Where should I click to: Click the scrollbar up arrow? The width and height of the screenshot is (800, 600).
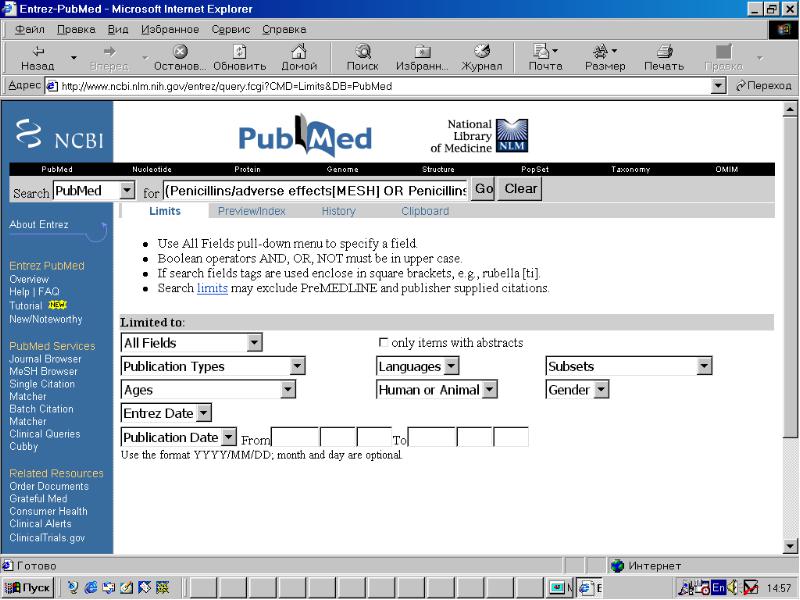(790, 109)
